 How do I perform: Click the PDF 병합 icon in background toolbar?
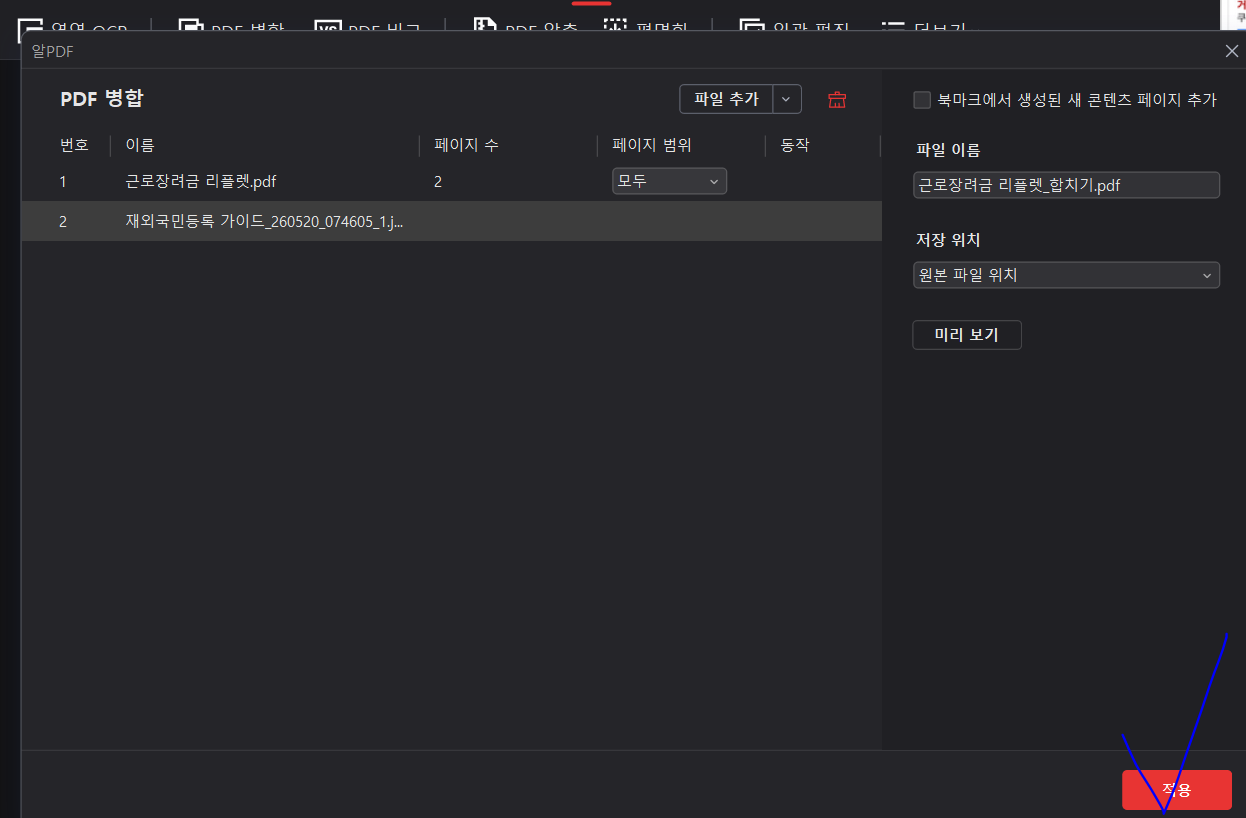pos(191,26)
